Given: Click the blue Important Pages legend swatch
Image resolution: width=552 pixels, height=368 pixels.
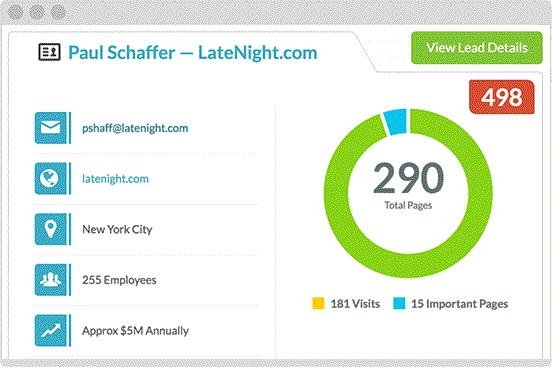Looking at the screenshot, I should pyautogui.click(x=399, y=303).
